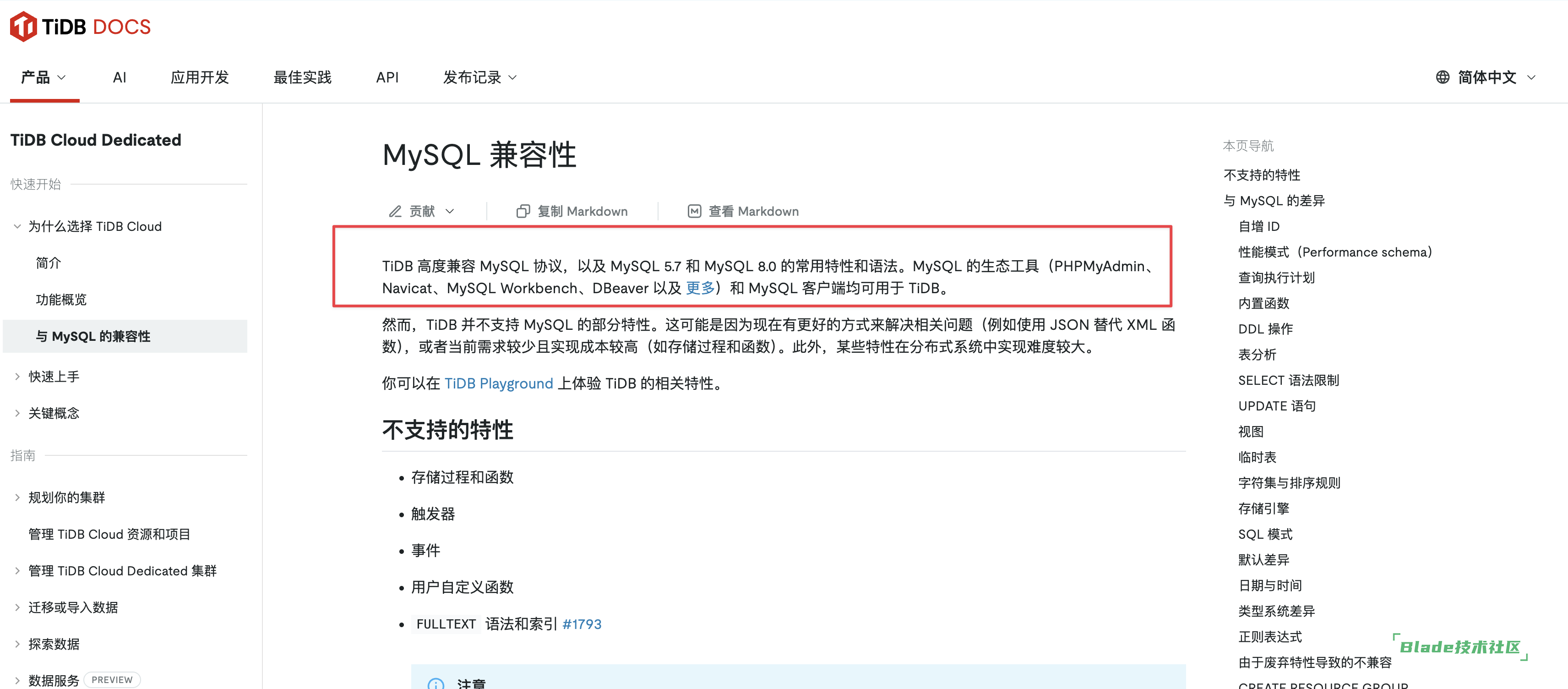Click the 查看 Markdown button
Image resolution: width=1568 pixels, height=689 pixels.
(743, 211)
